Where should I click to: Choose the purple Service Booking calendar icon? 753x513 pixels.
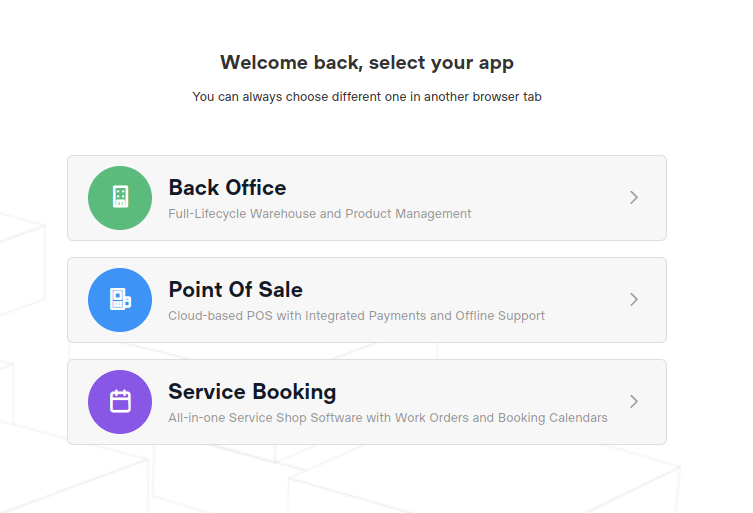tap(120, 402)
